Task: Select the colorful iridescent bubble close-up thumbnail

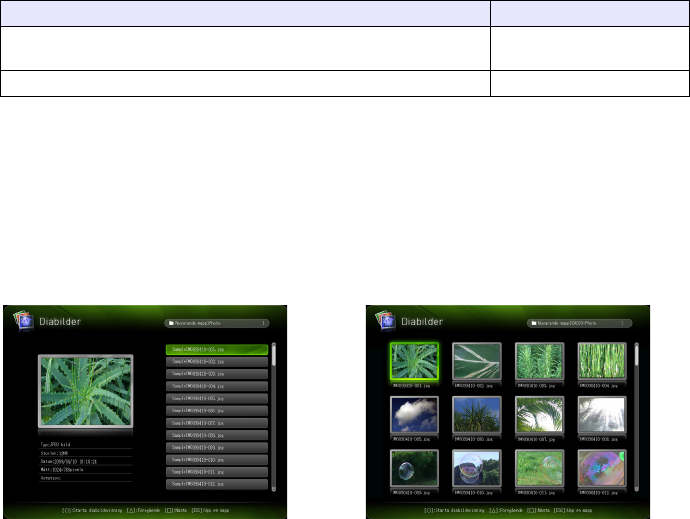Action: pyautogui.click(x=602, y=468)
